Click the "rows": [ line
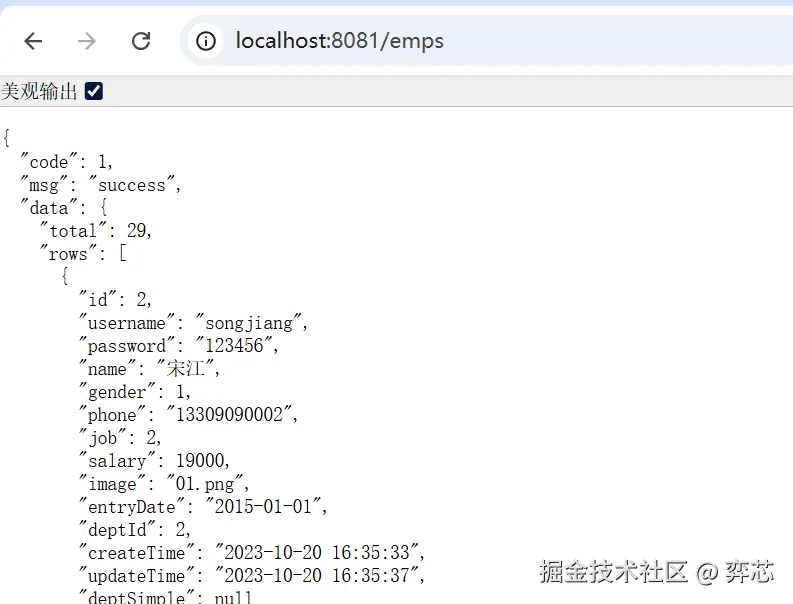 (x=83, y=253)
